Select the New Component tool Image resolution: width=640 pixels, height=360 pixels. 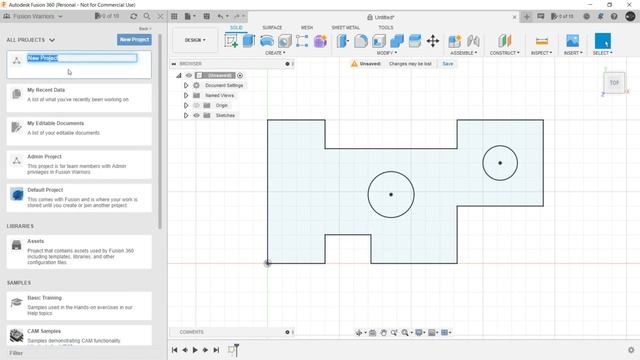[455, 41]
